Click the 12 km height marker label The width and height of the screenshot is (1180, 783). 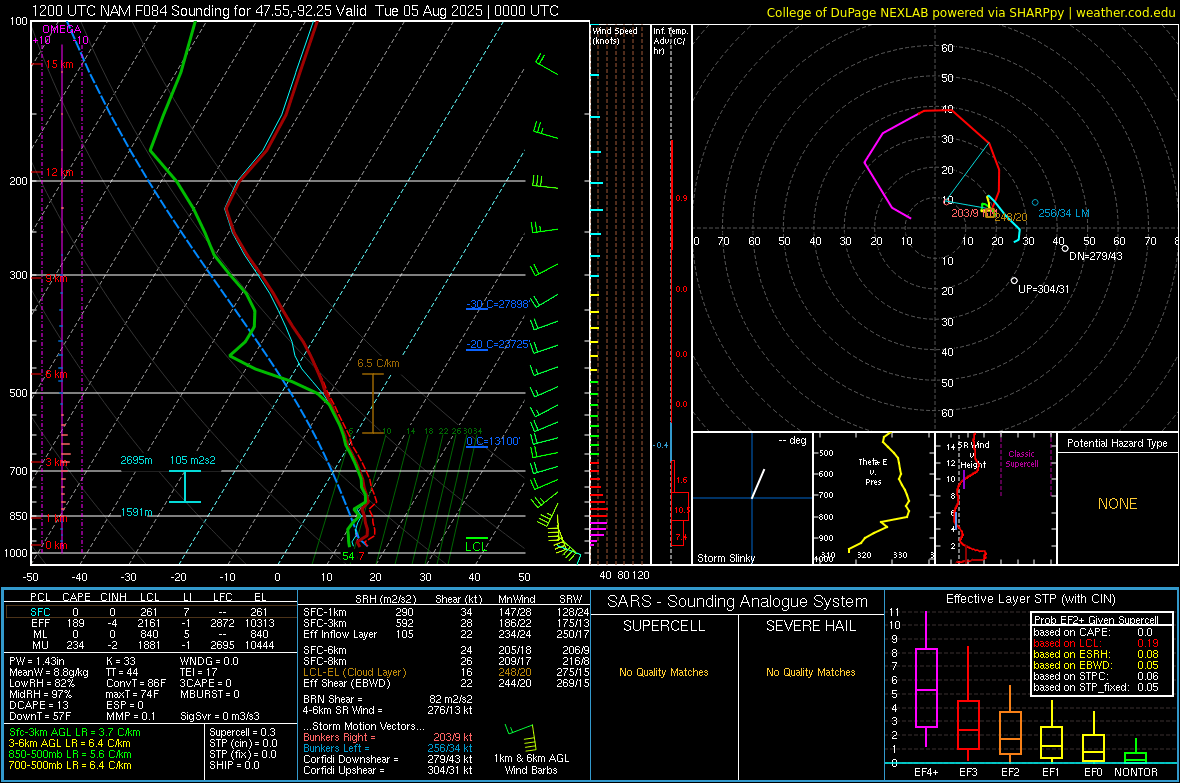tap(60, 172)
